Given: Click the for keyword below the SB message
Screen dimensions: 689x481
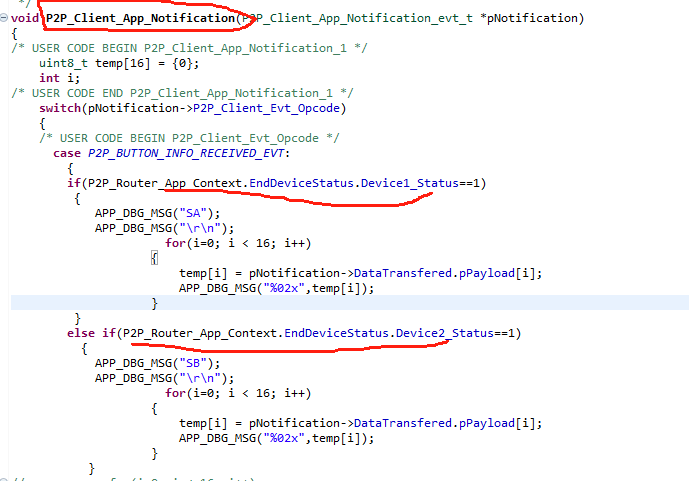Looking at the screenshot, I should [175, 393].
